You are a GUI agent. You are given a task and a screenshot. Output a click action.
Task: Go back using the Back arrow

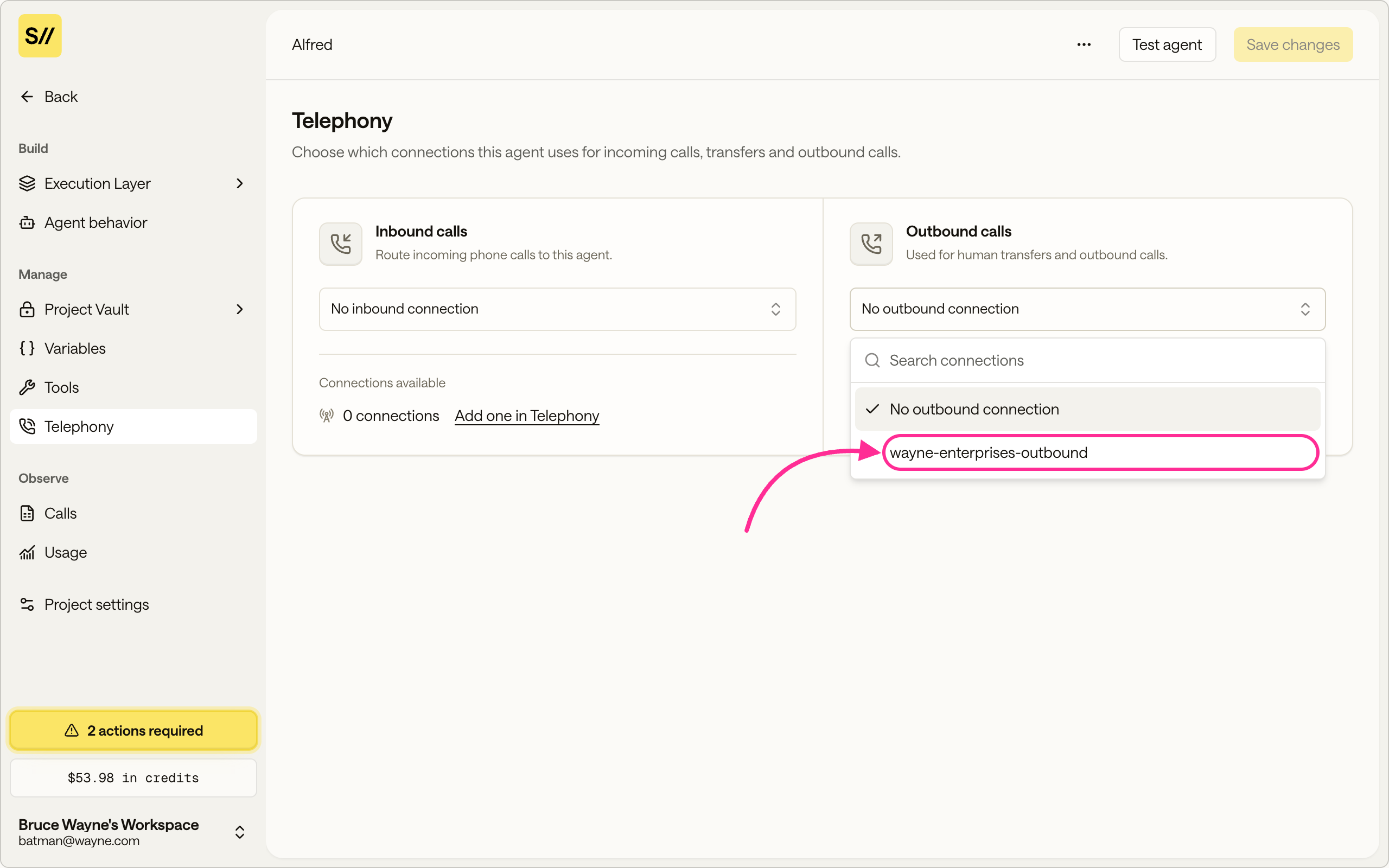pos(27,97)
